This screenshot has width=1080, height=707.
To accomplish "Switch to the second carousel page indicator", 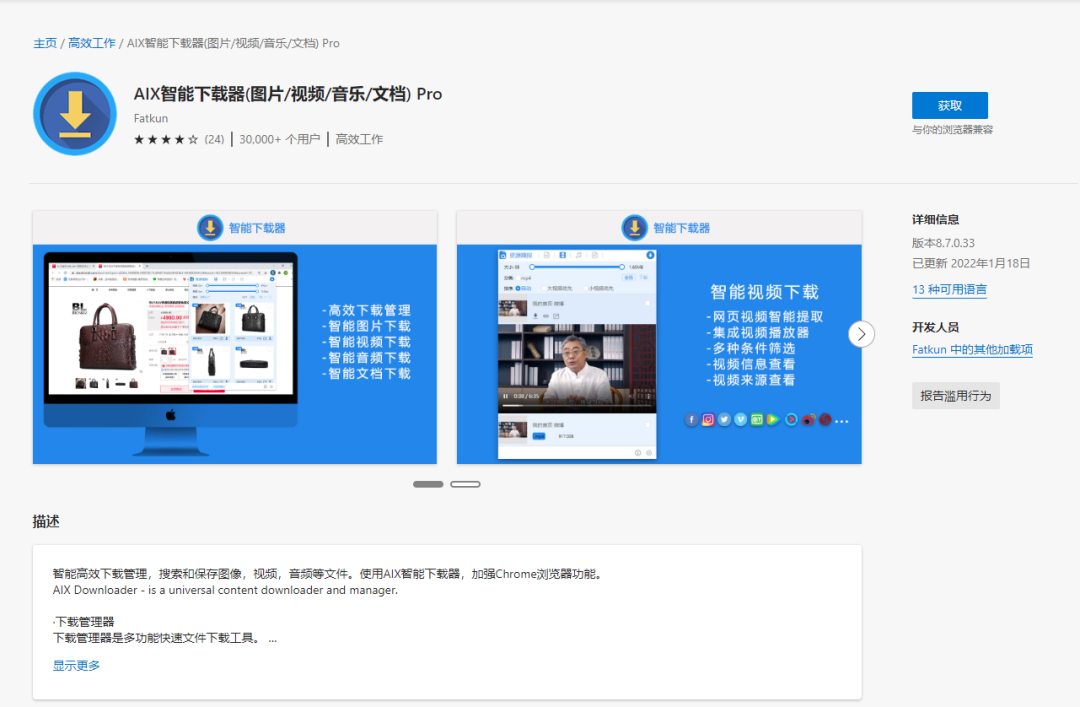I will 465,484.
